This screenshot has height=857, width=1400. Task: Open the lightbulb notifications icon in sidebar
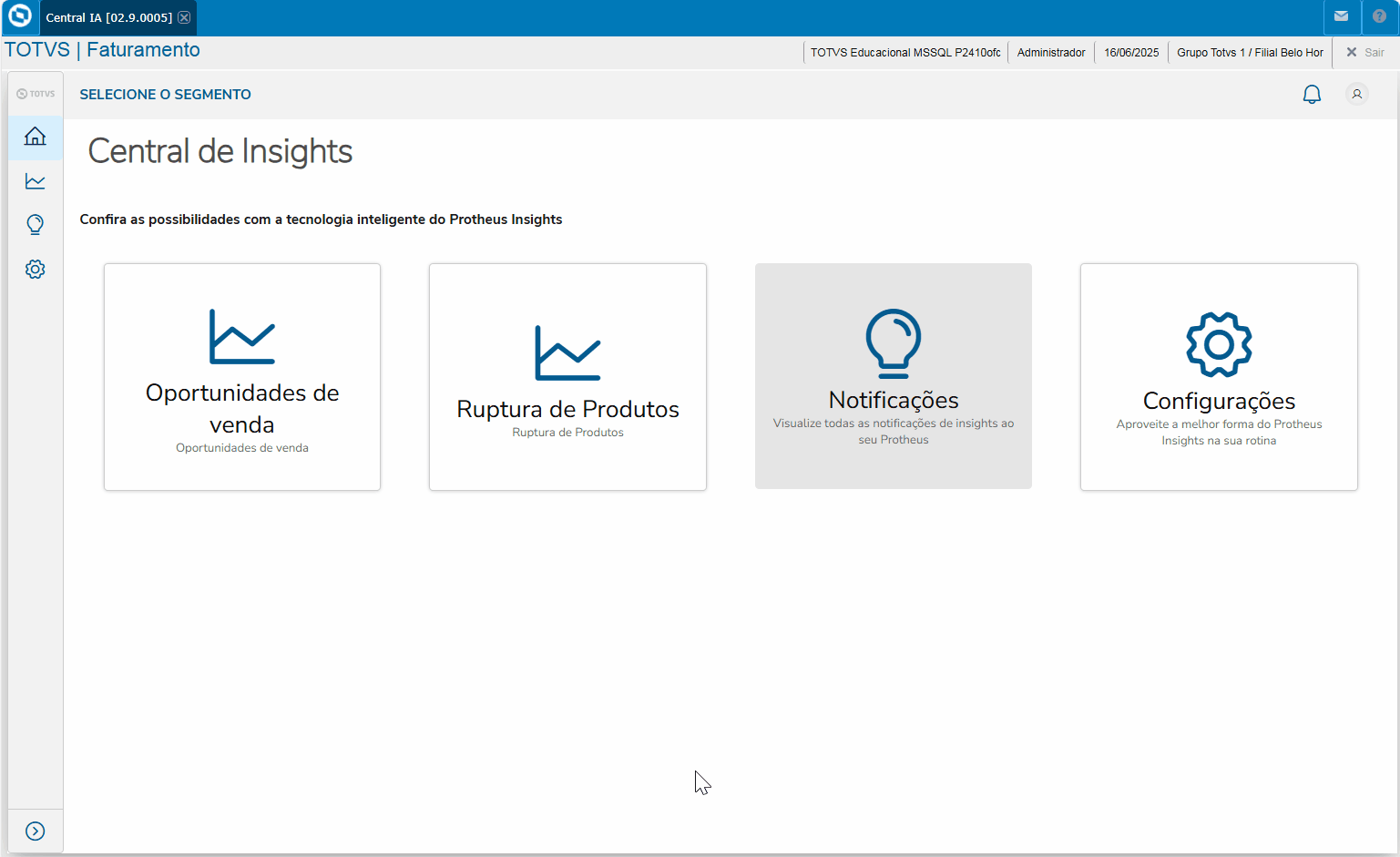pos(36,225)
